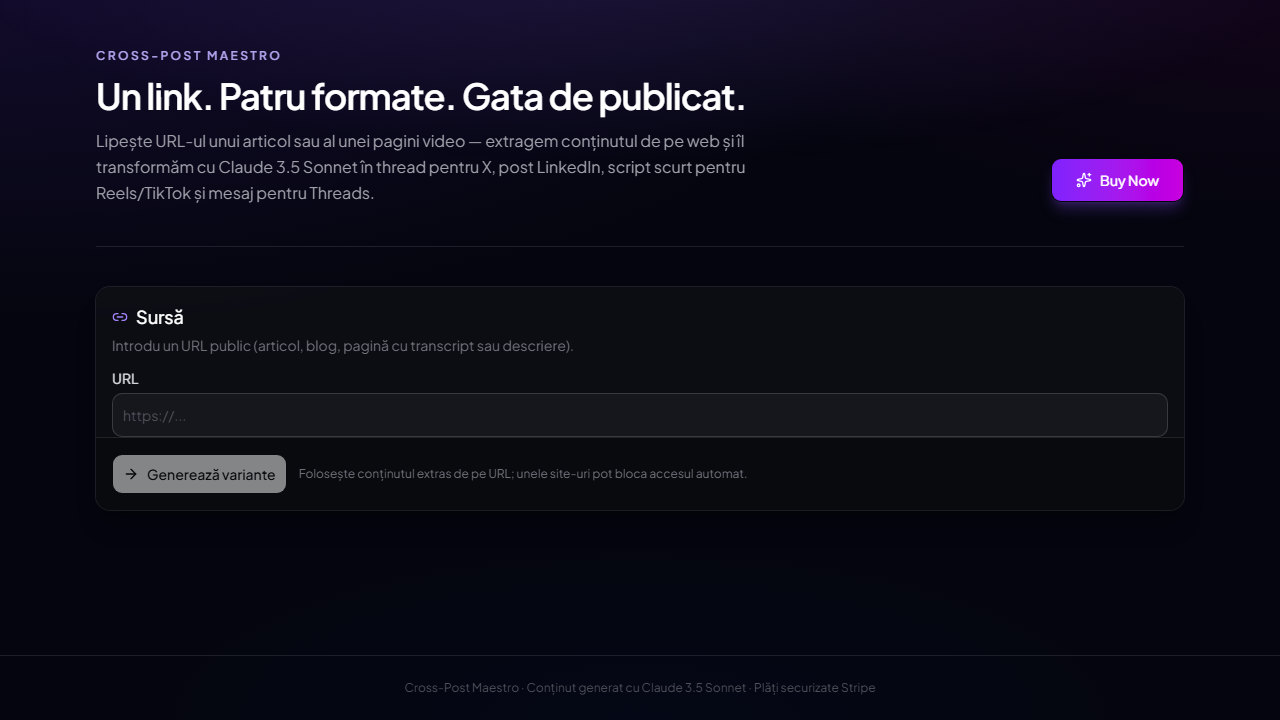
Task: Click the Sursă heading text
Action: (x=160, y=317)
